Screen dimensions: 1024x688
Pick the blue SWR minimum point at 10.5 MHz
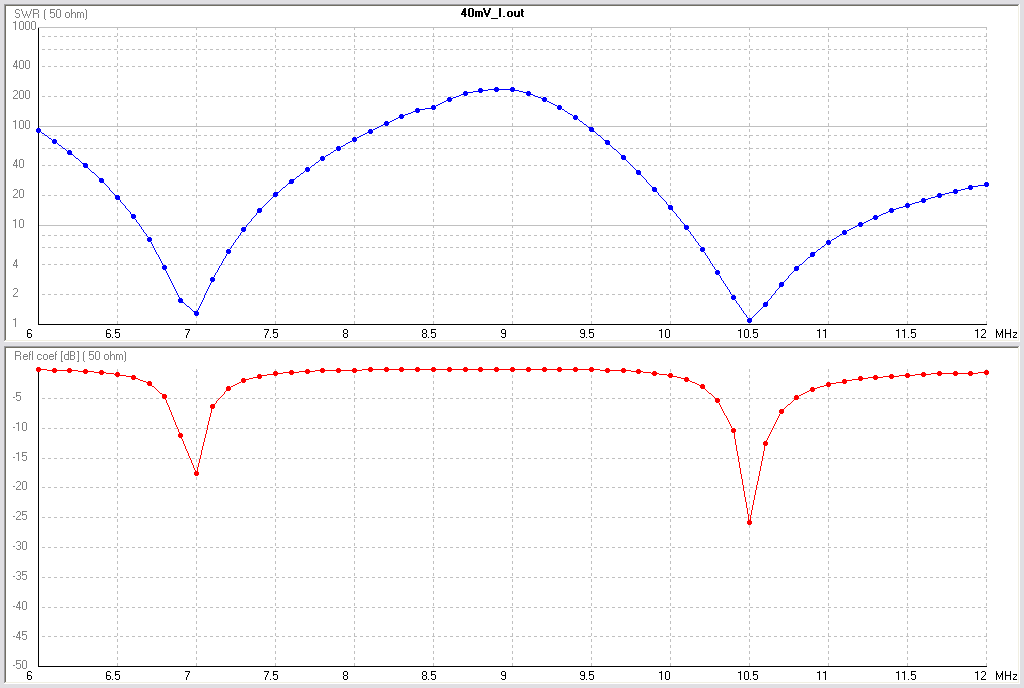click(750, 321)
